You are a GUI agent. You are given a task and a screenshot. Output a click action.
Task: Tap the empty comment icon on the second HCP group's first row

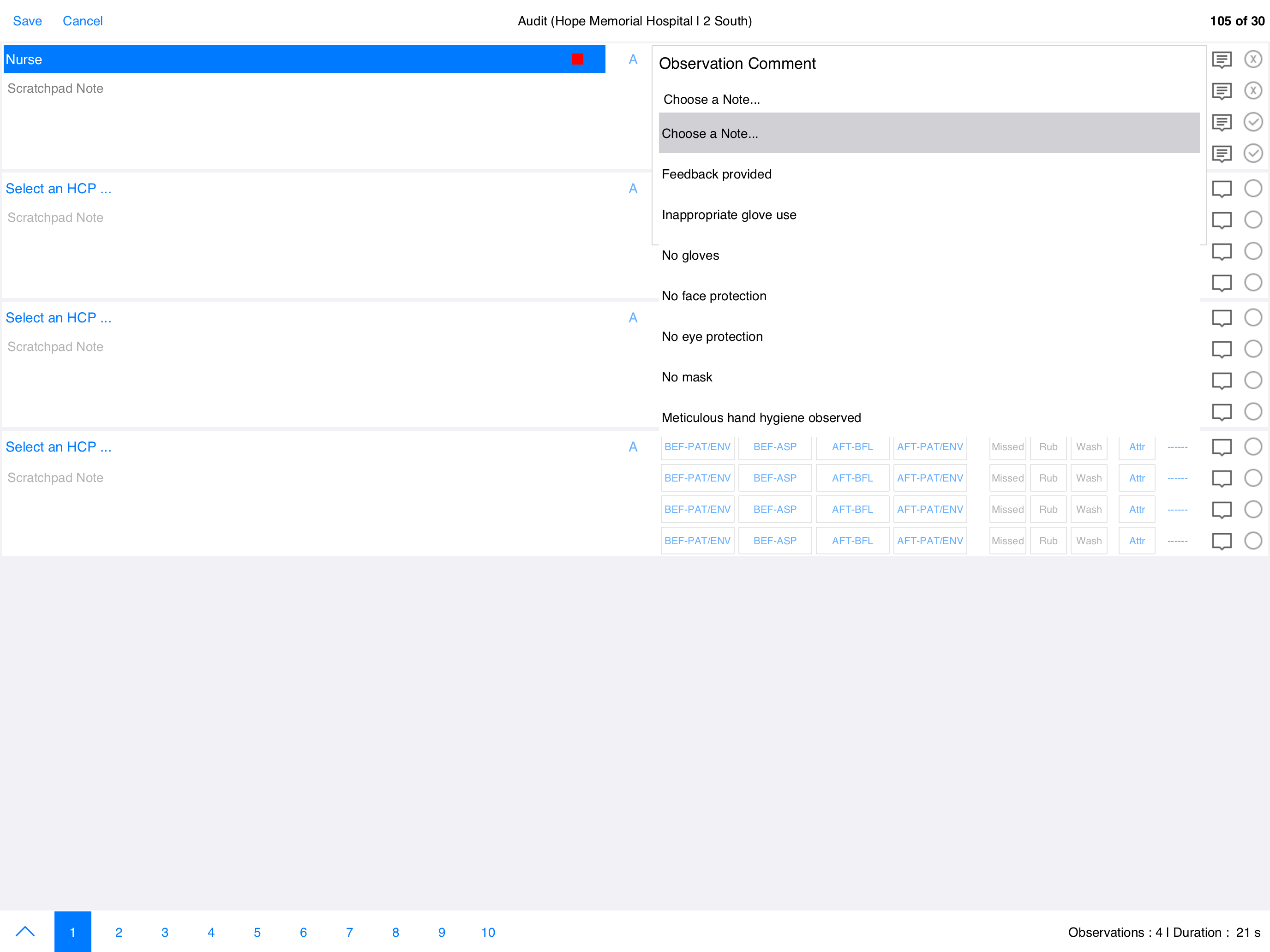pos(1221,189)
